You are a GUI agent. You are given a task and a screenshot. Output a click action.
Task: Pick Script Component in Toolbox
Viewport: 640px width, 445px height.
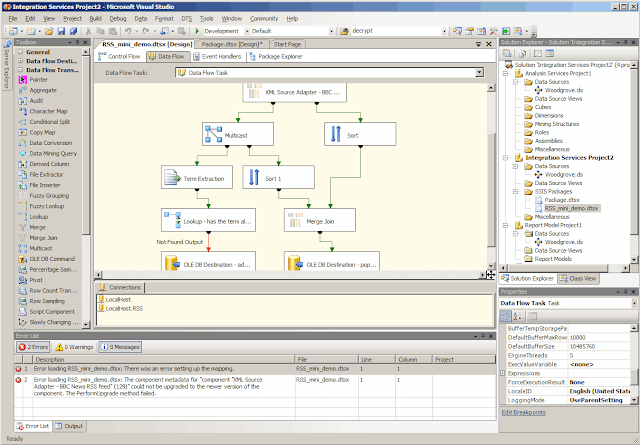pos(52,312)
